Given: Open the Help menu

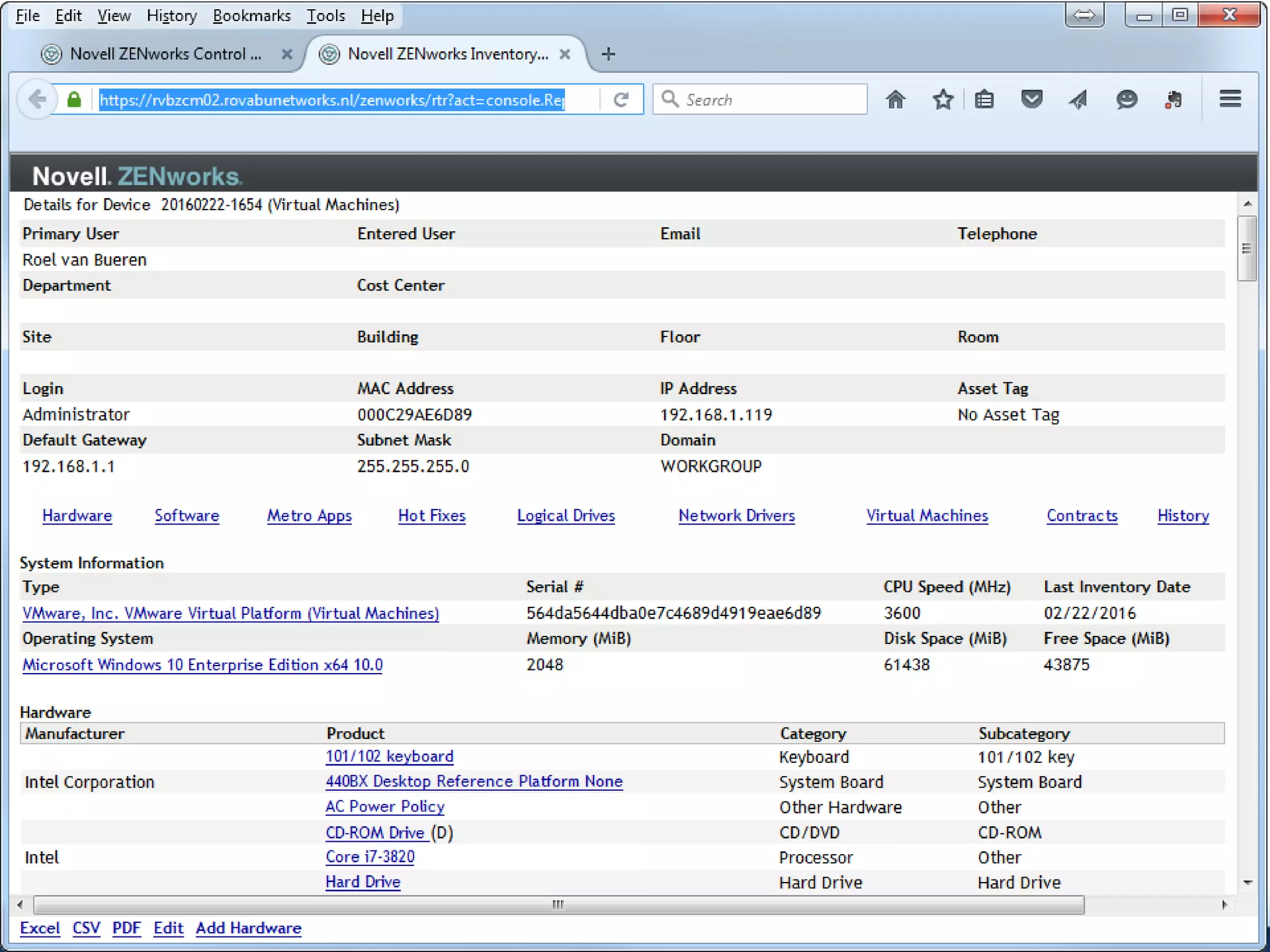Looking at the screenshot, I should [x=377, y=15].
